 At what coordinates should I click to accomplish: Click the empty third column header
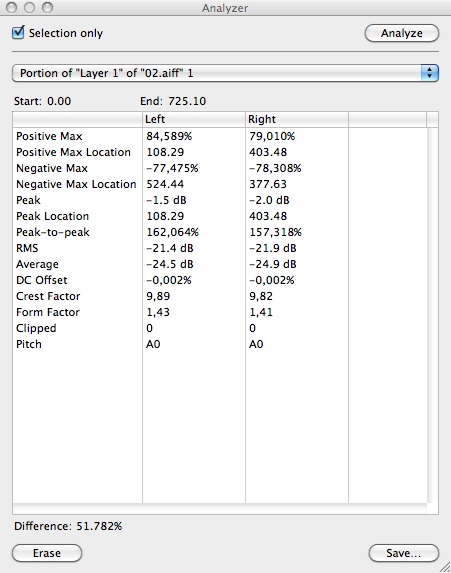tap(387, 119)
